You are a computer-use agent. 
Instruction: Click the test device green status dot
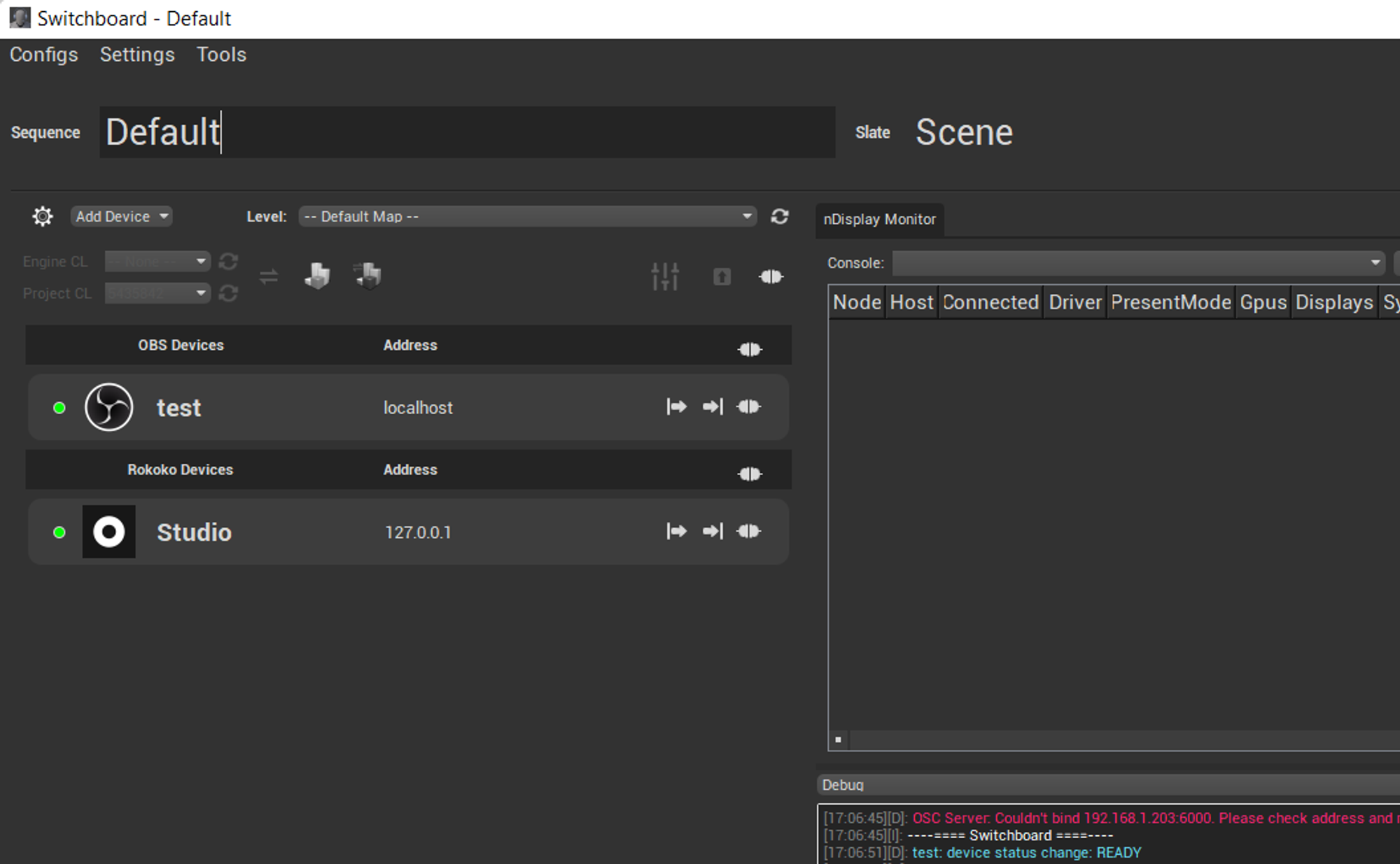coord(59,408)
